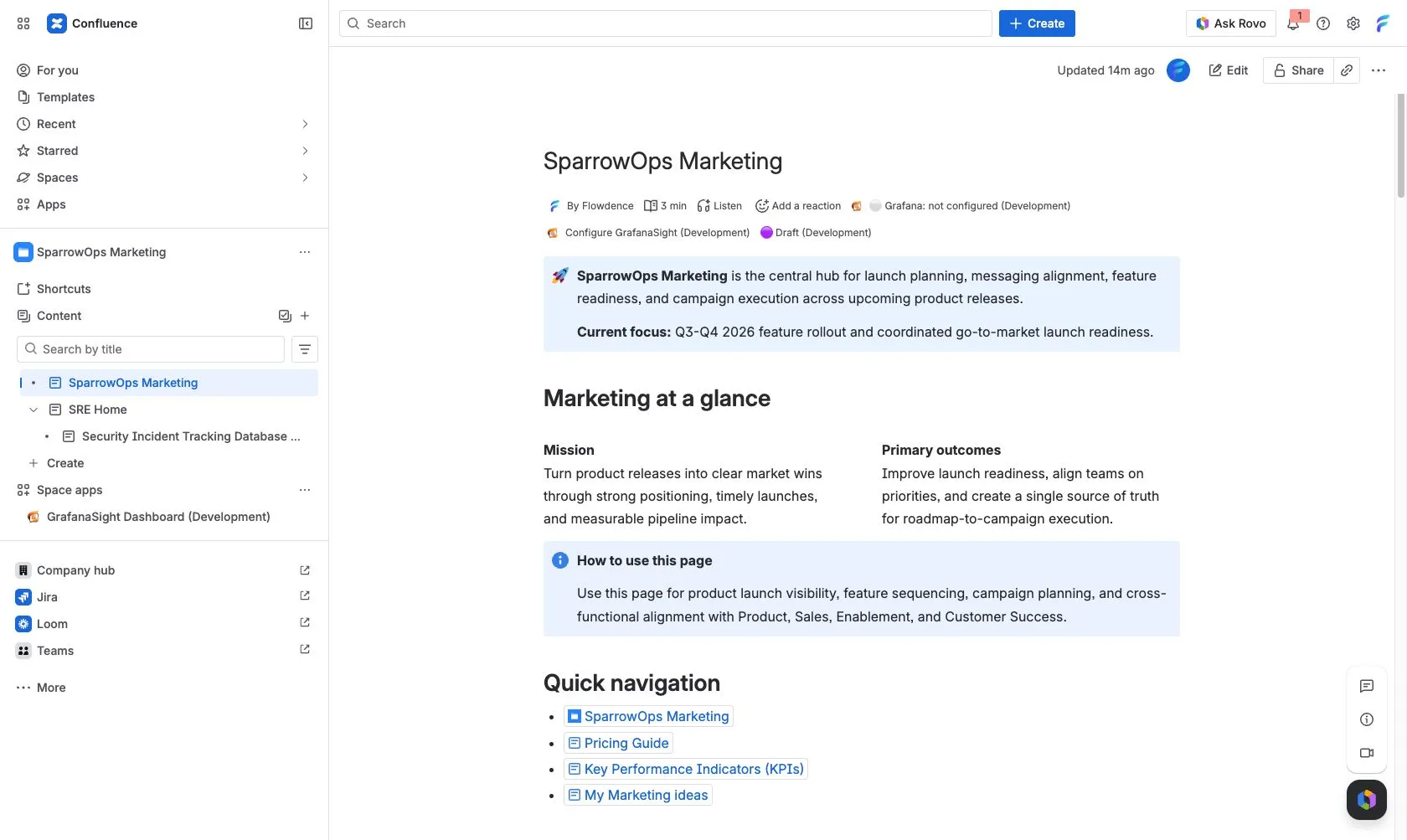This screenshot has height=840, width=1407.
Task: Open the Teams external link icon
Action: coord(305,650)
